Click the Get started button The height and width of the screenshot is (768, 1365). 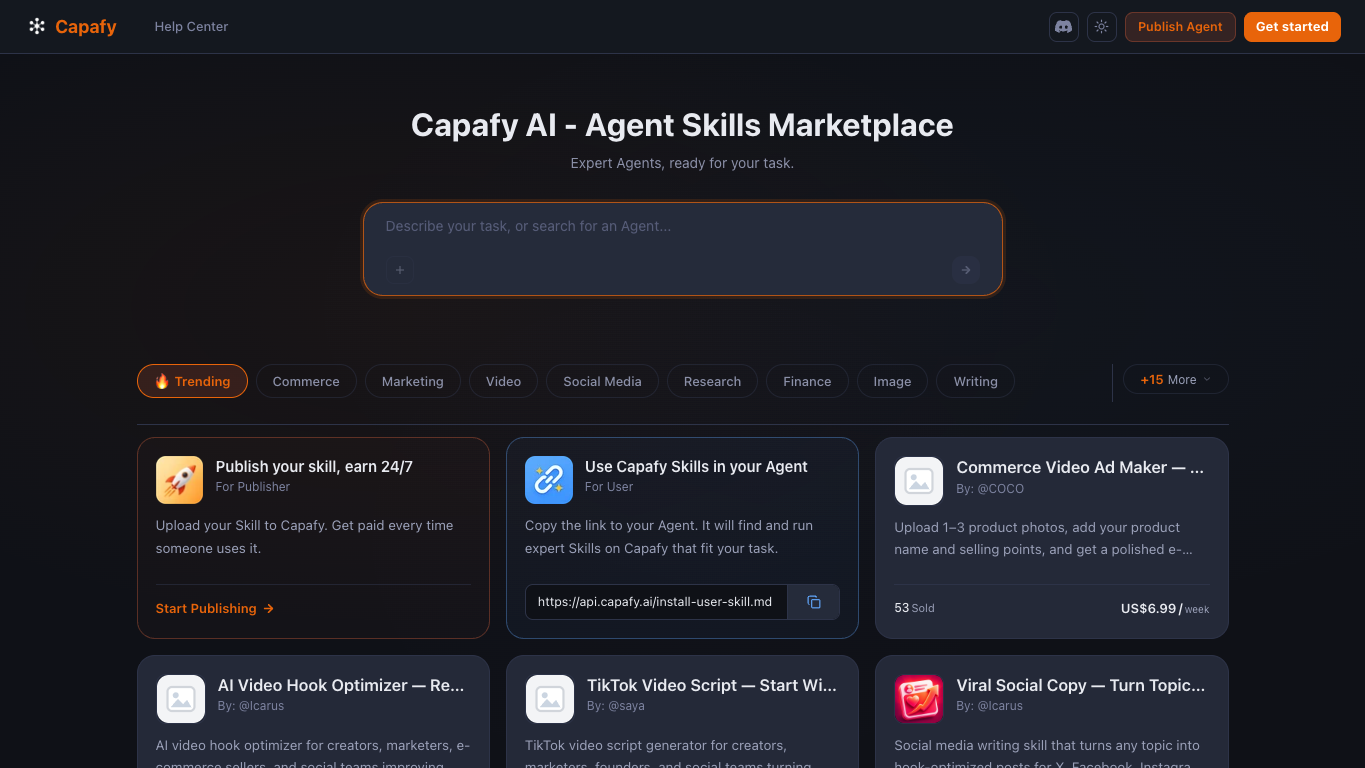[1292, 27]
